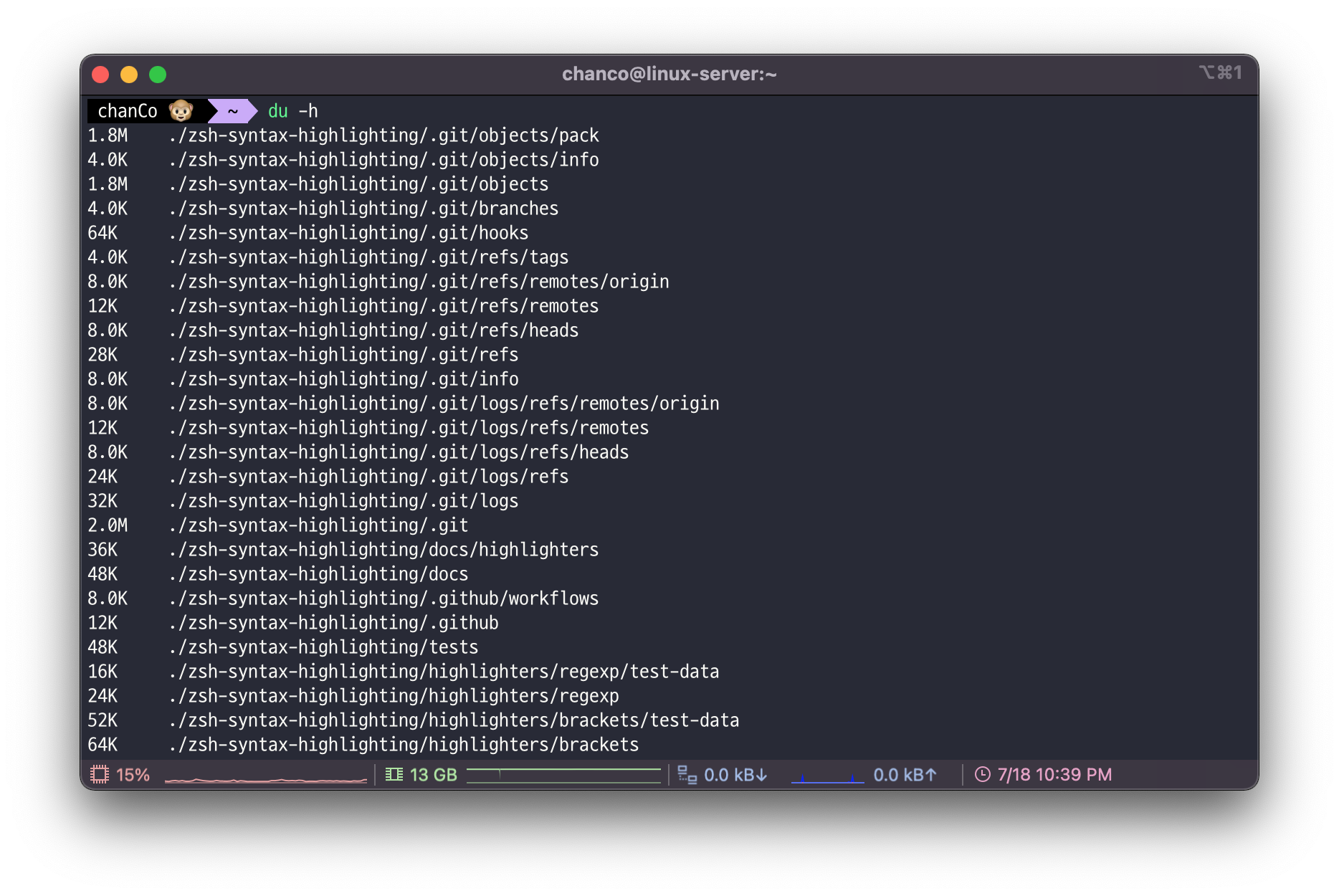The image size is (1339, 896).
Task: Click the green memory usage graph
Action: tap(563, 775)
